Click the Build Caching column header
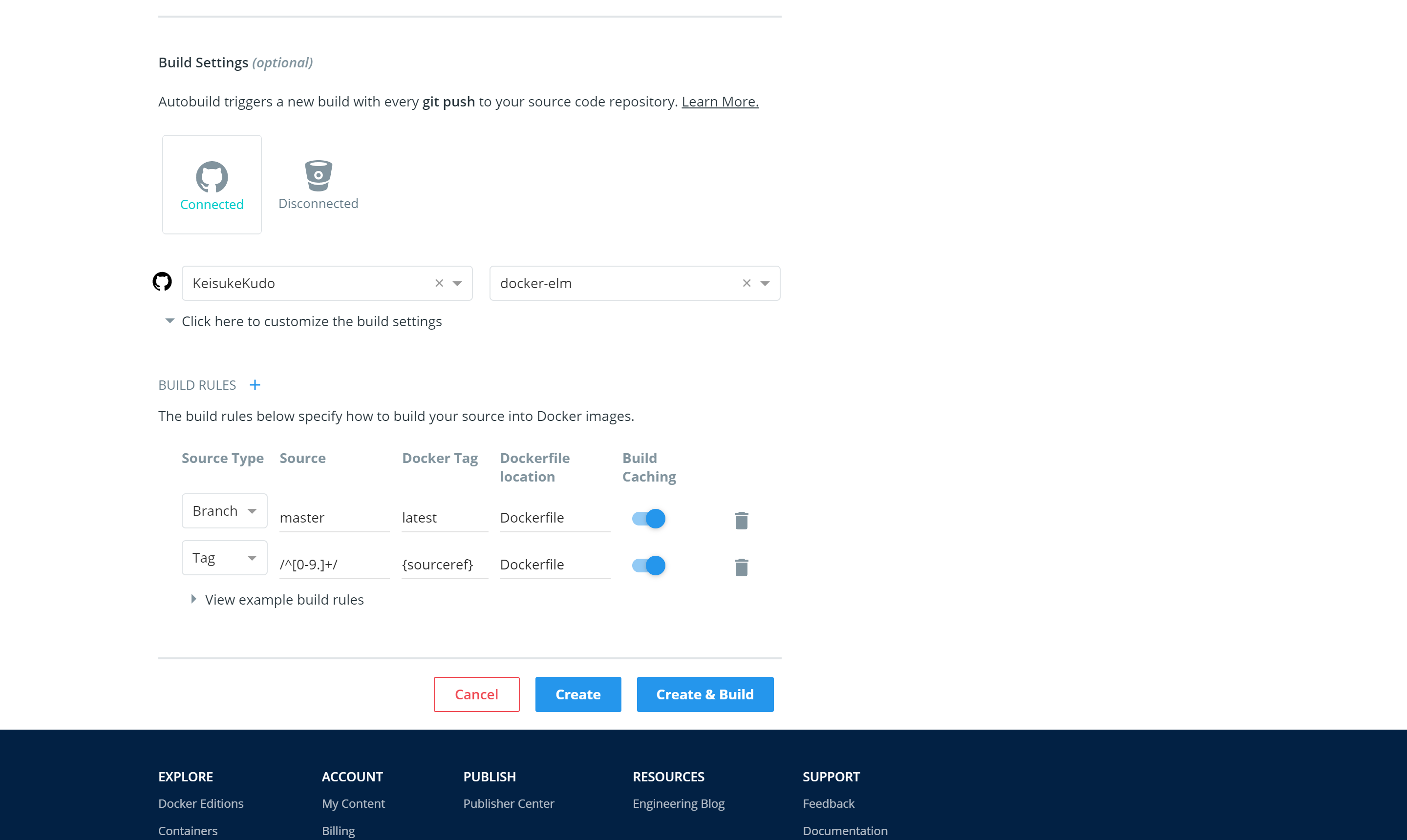Screen dimensions: 1407x840 [x=649, y=467]
